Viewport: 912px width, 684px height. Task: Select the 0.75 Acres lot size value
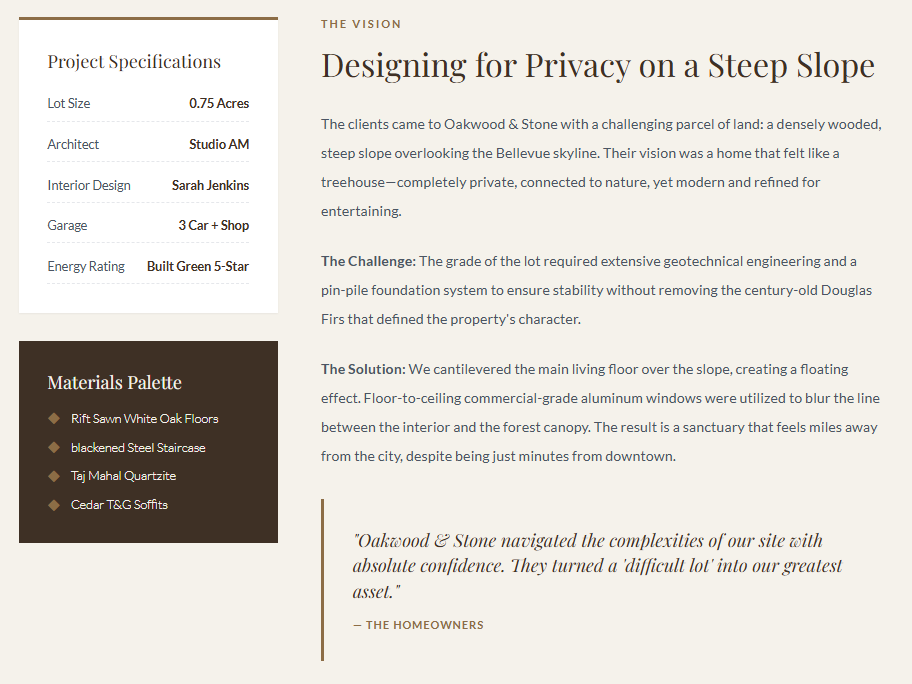(219, 104)
